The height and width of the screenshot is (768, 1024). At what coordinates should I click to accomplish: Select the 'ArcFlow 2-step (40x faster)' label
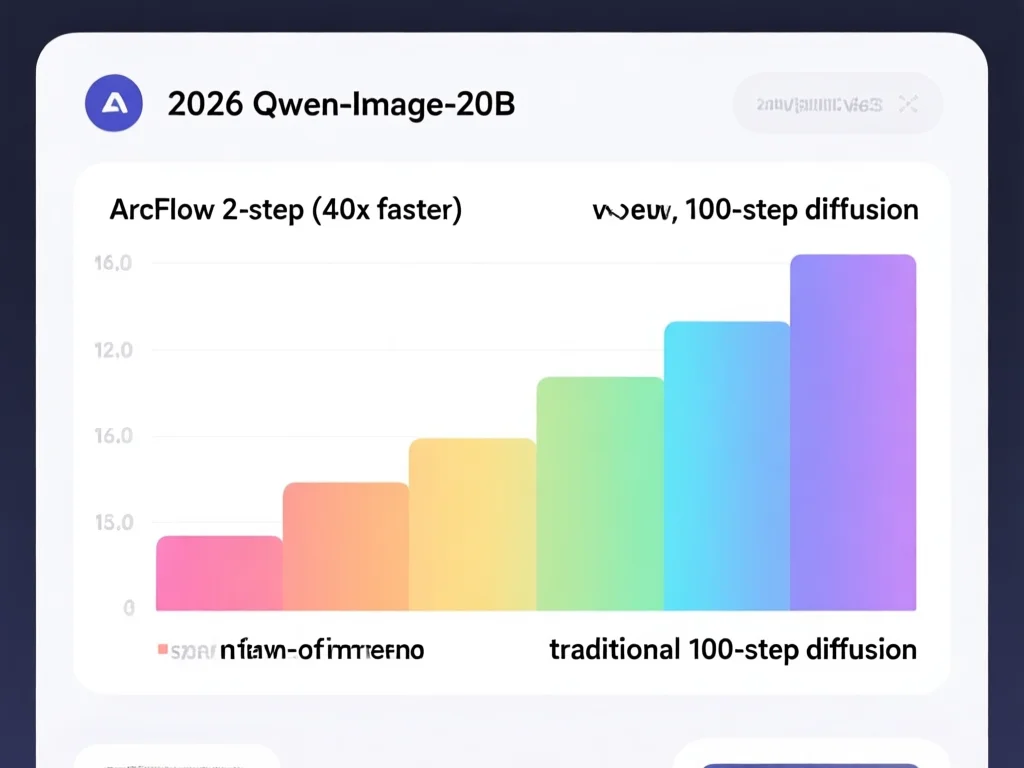point(285,211)
